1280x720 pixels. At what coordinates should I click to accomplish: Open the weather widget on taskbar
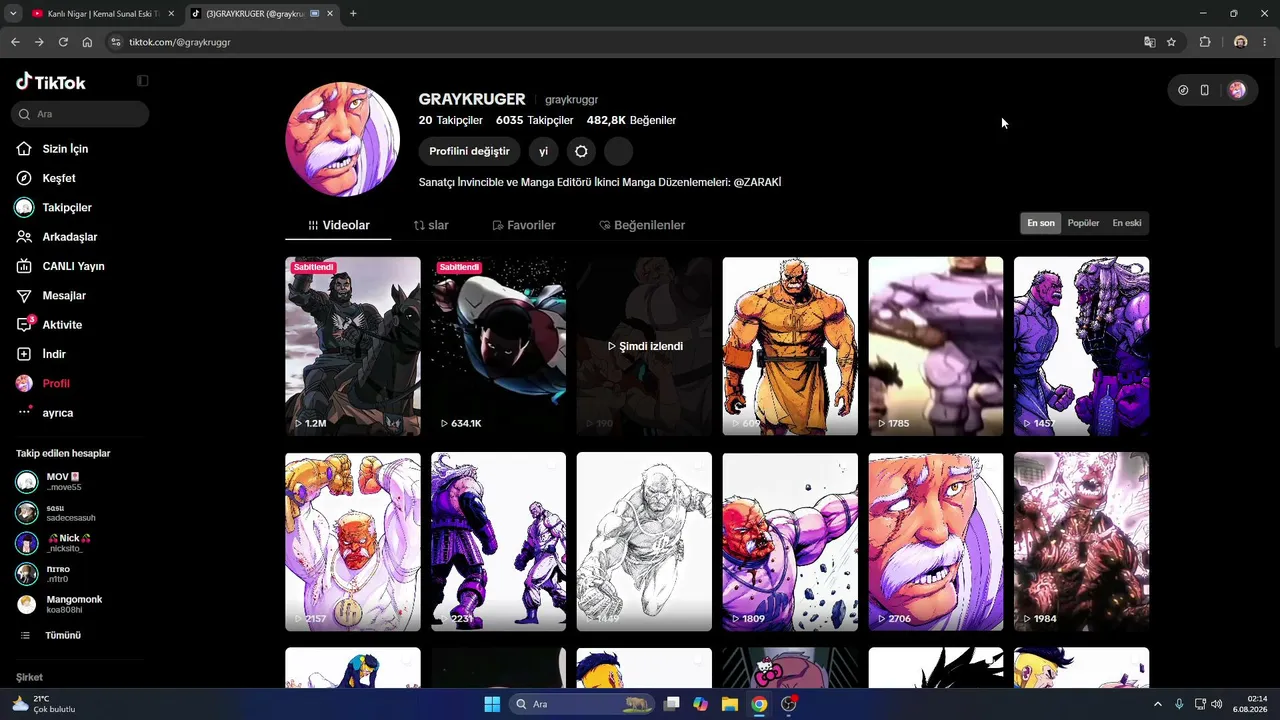click(44, 704)
